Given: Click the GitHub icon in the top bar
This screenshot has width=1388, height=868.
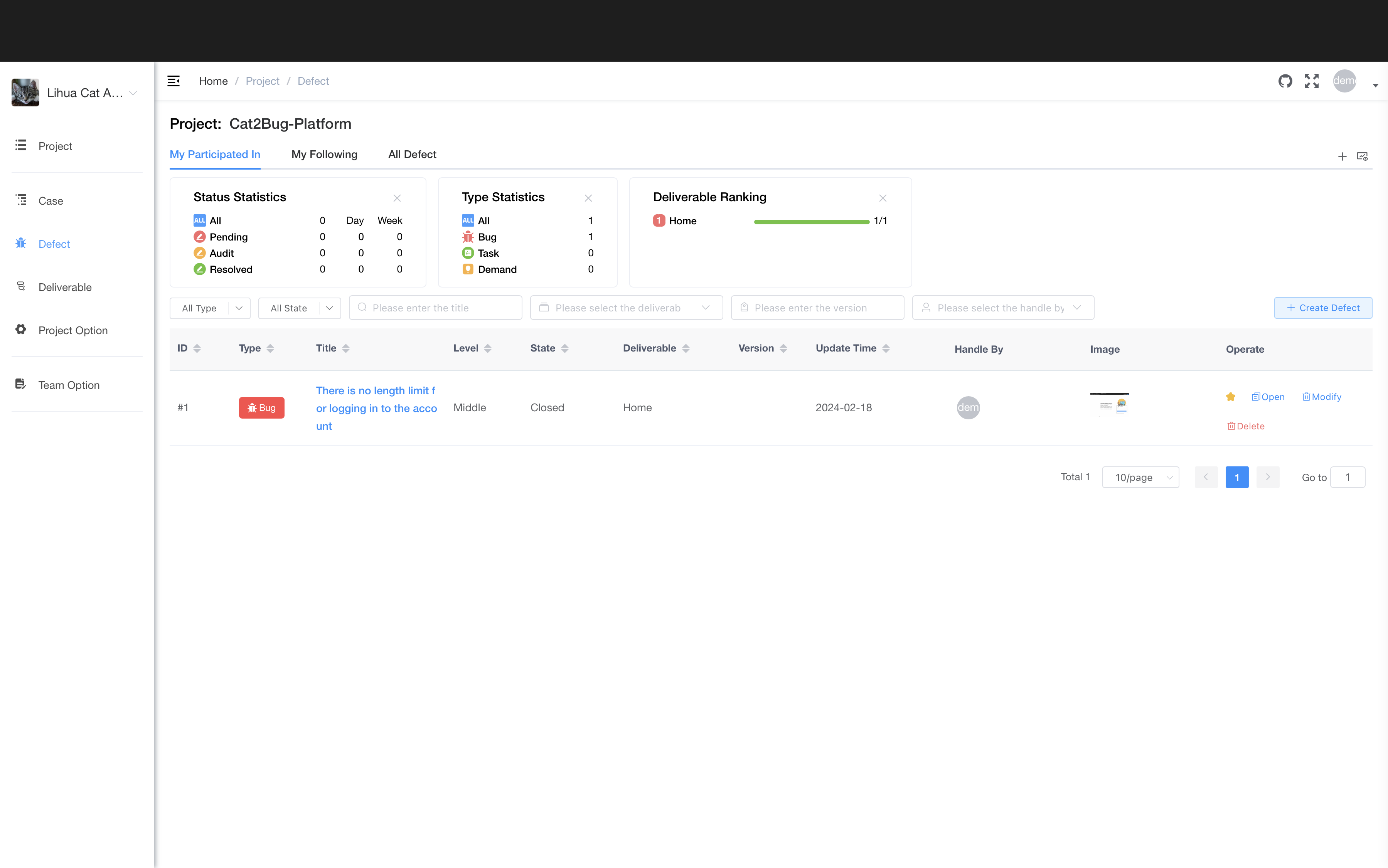Looking at the screenshot, I should pos(1286,81).
